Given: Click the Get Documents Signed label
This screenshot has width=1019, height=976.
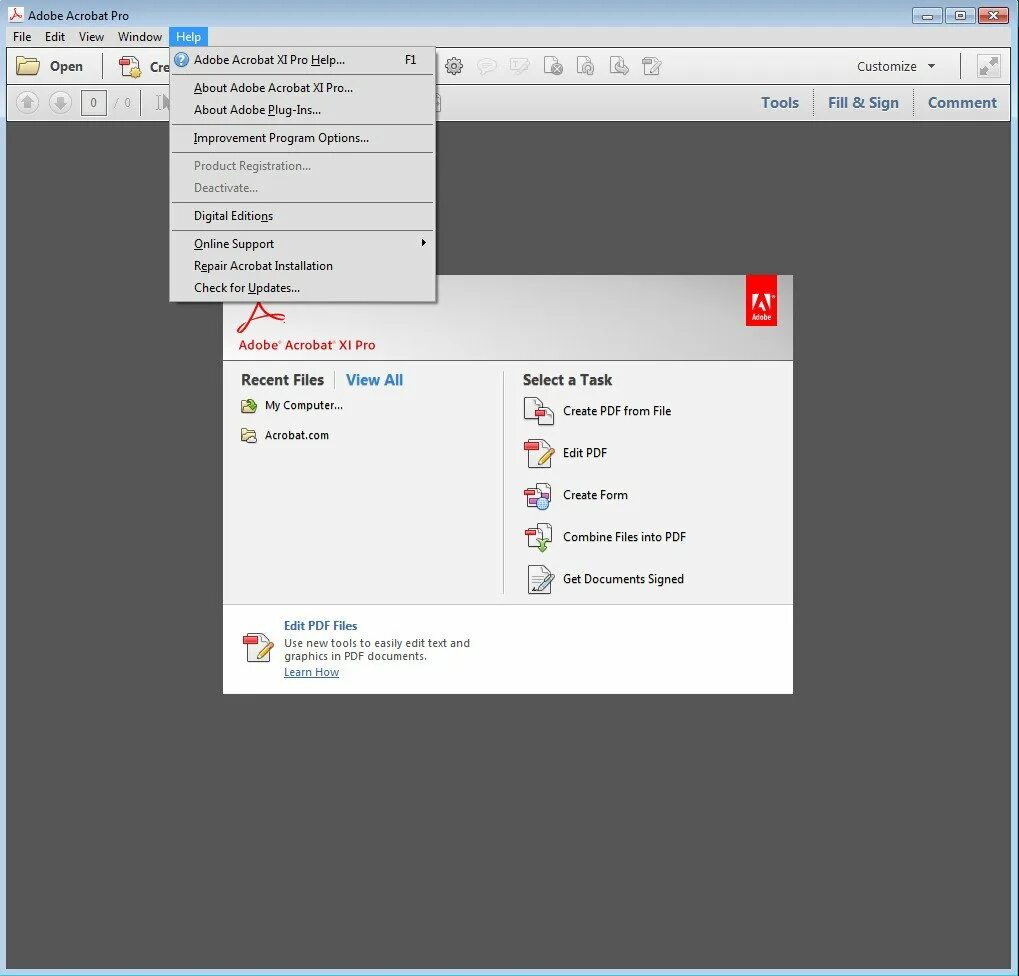Looking at the screenshot, I should [623, 579].
